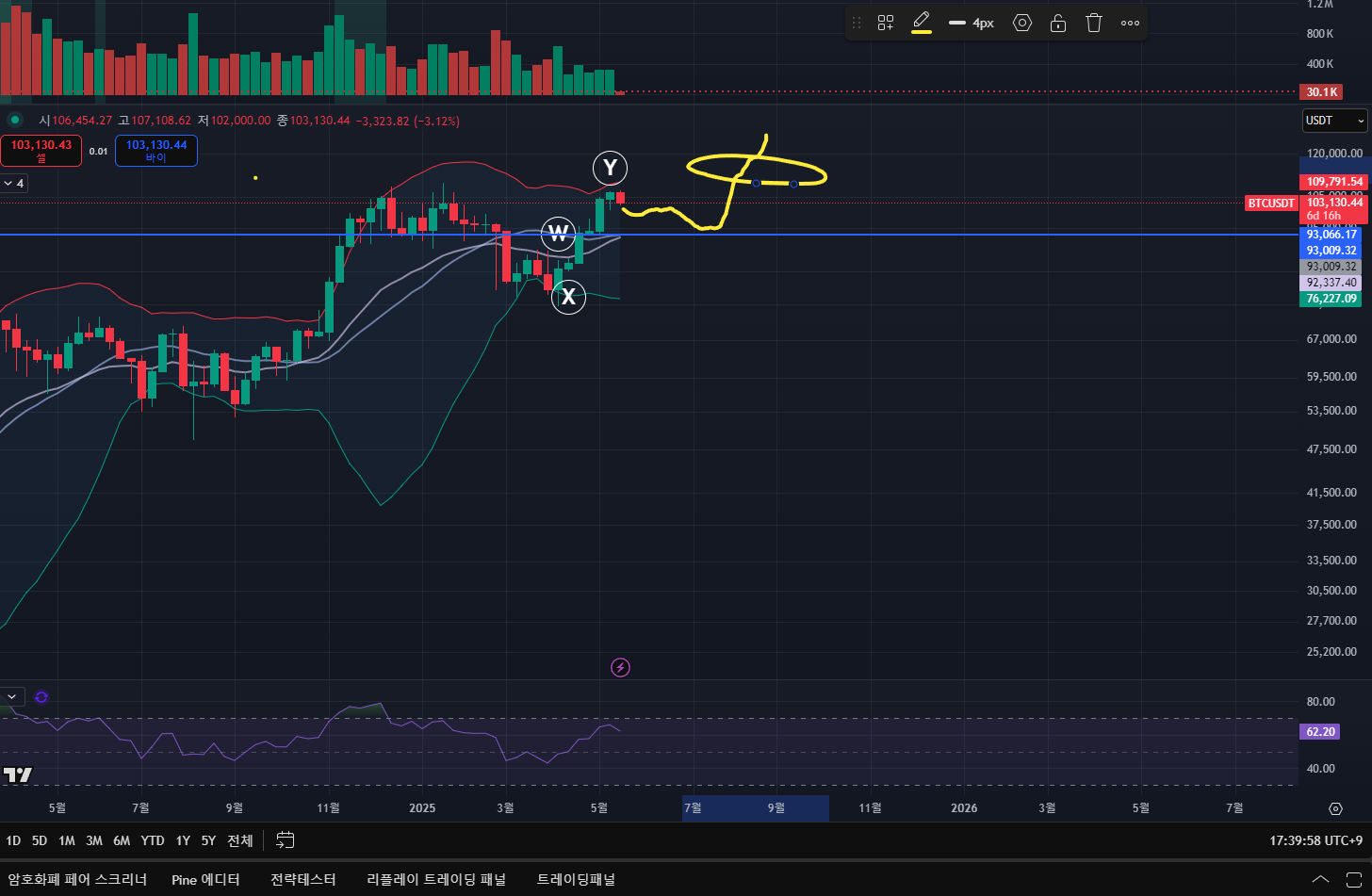Open more options three-dot menu
The image size is (1372, 896).
1130,23
